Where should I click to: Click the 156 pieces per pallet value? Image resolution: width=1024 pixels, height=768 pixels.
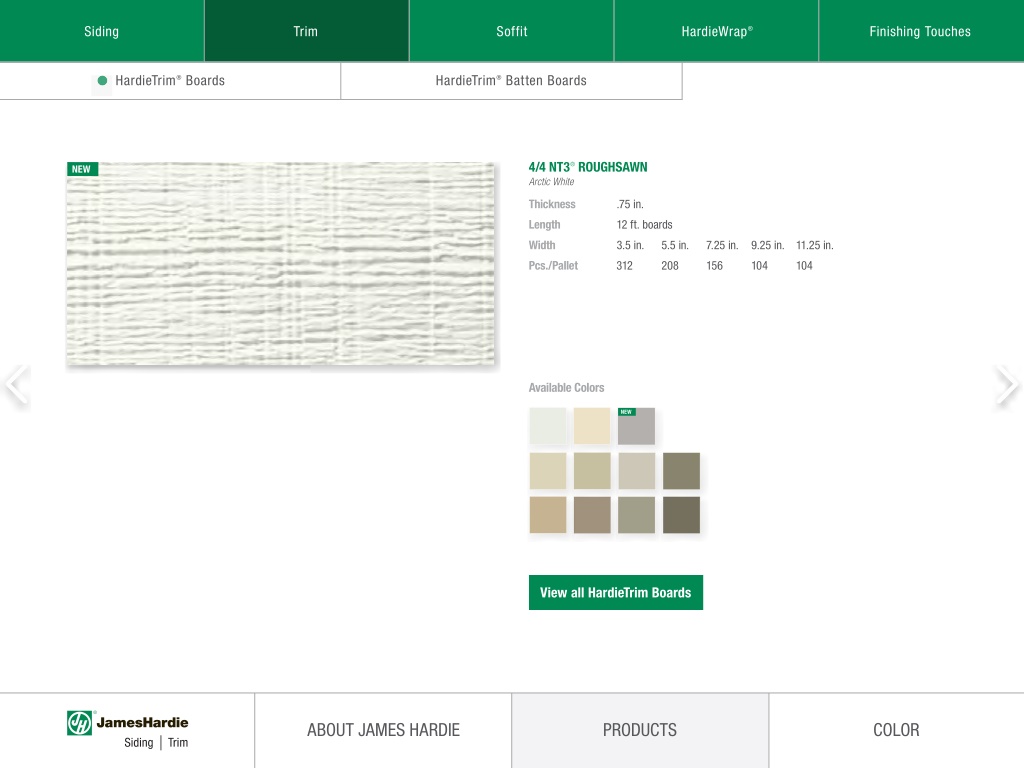tap(714, 266)
